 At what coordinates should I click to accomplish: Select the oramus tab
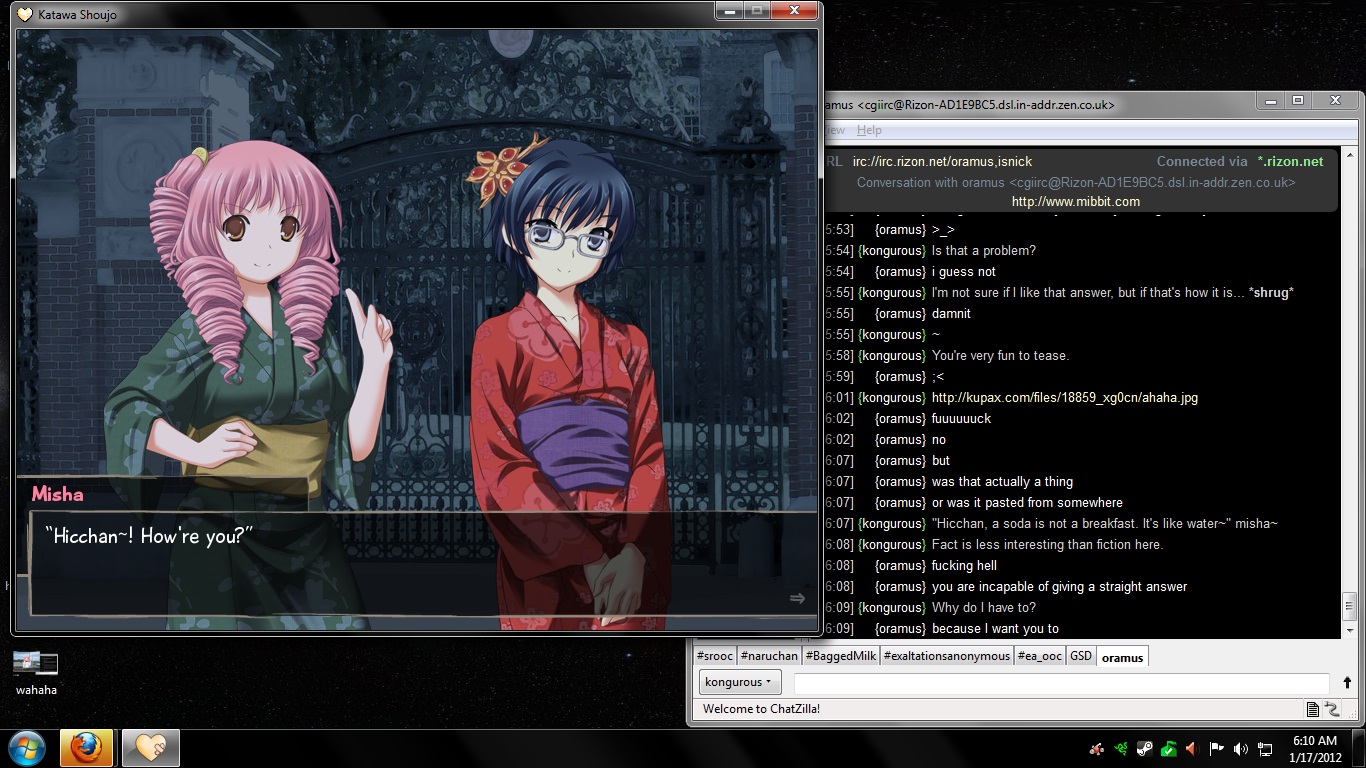tap(1122, 657)
